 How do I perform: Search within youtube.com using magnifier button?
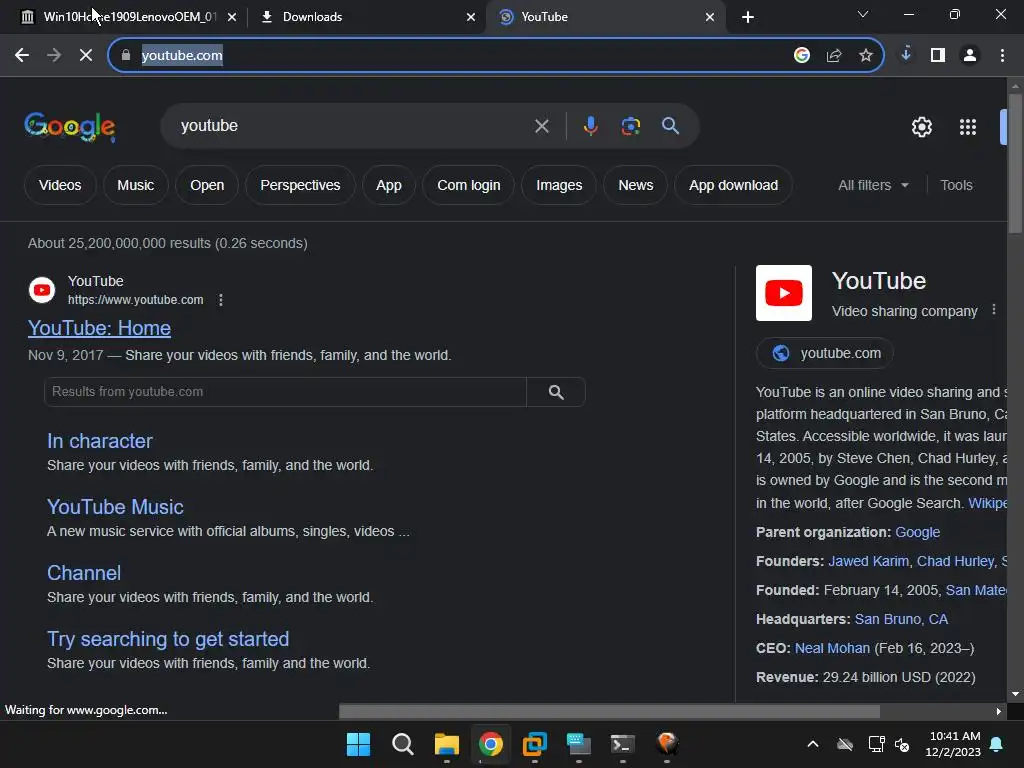click(556, 392)
